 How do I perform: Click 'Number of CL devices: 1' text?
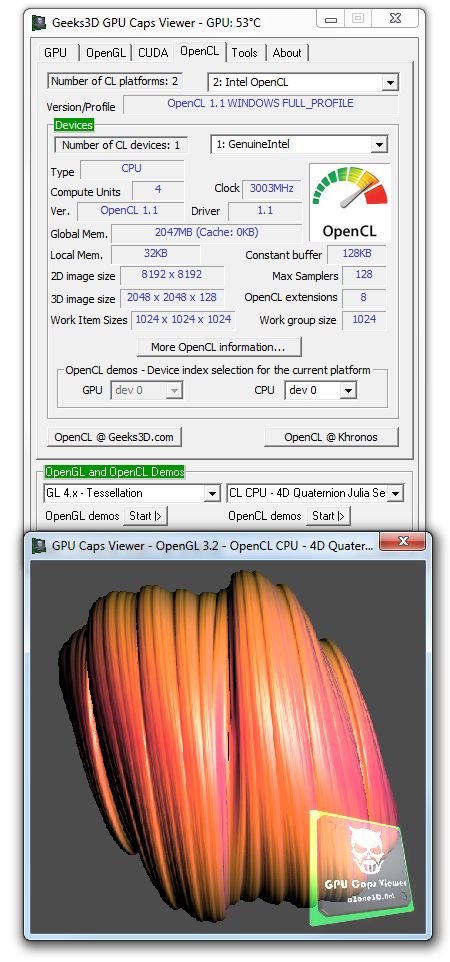tap(121, 145)
